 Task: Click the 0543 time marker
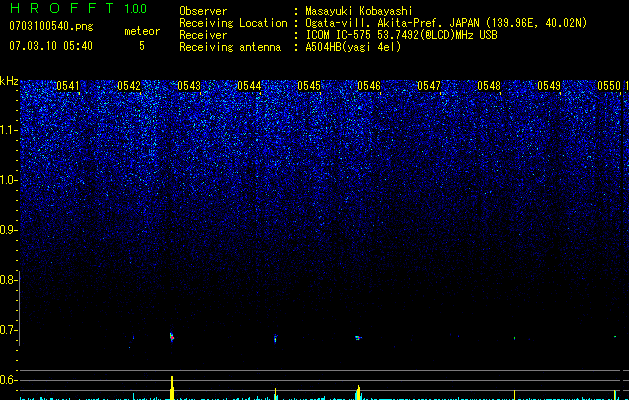click(x=189, y=86)
